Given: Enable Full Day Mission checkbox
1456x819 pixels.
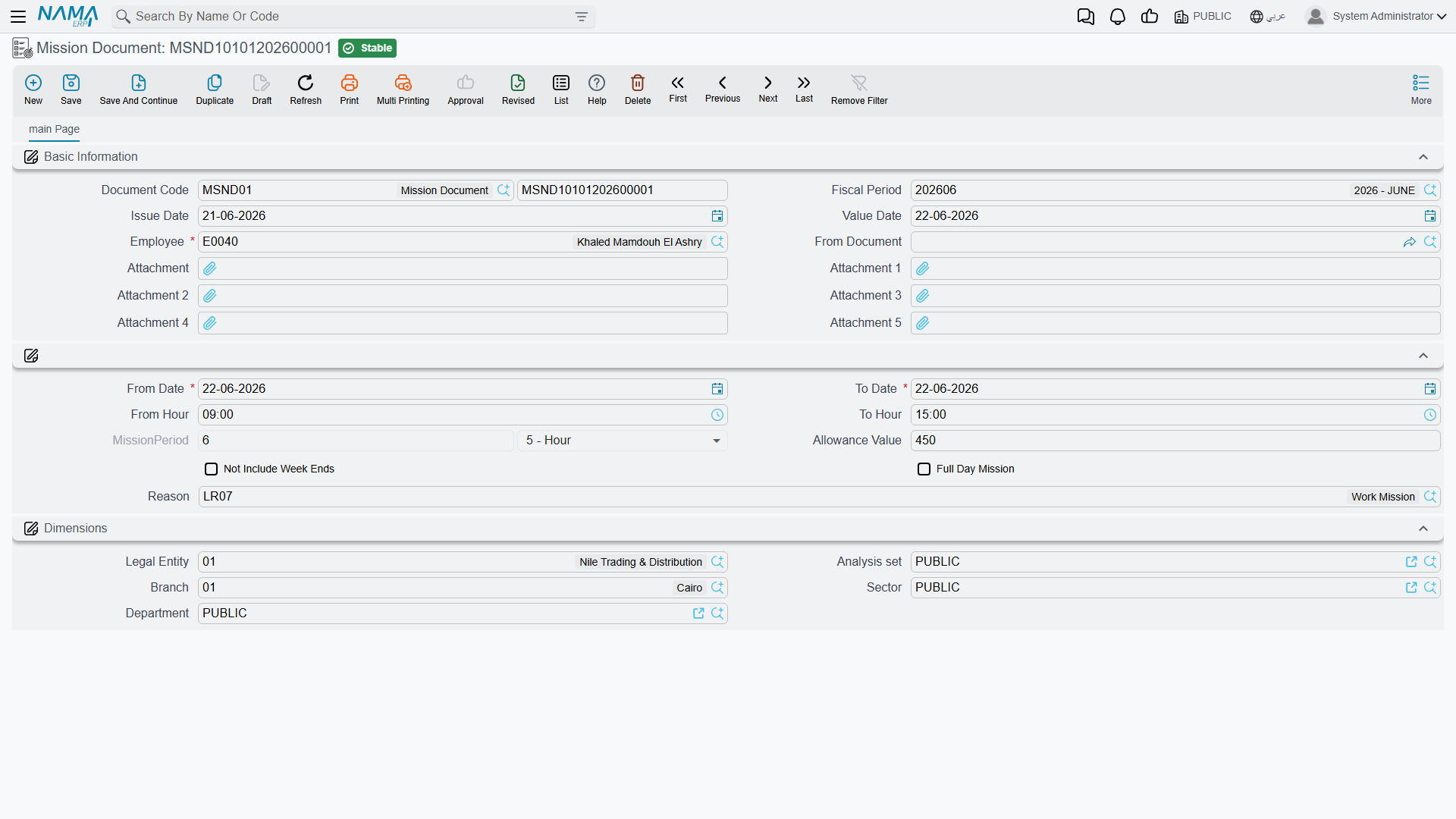Looking at the screenshot, I should (x=924, y=469).
